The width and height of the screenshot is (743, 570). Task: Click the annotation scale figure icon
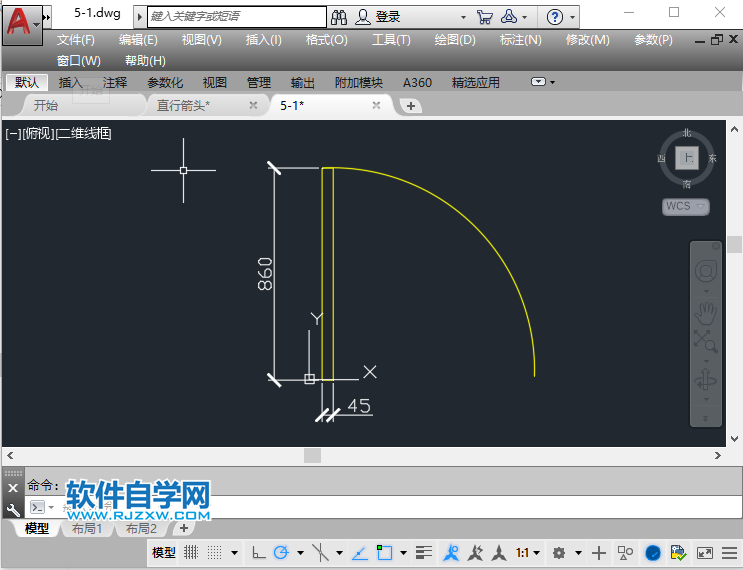498,552
